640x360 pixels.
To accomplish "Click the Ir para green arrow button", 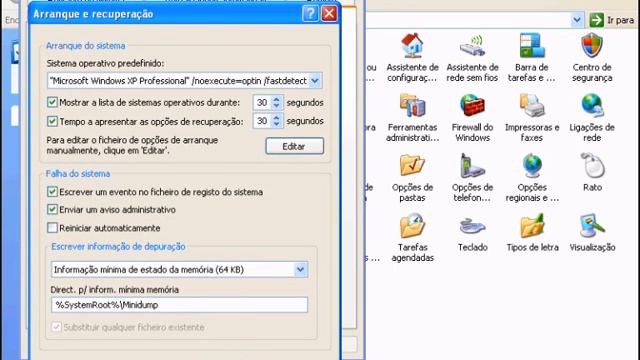I will pos(596,20).
